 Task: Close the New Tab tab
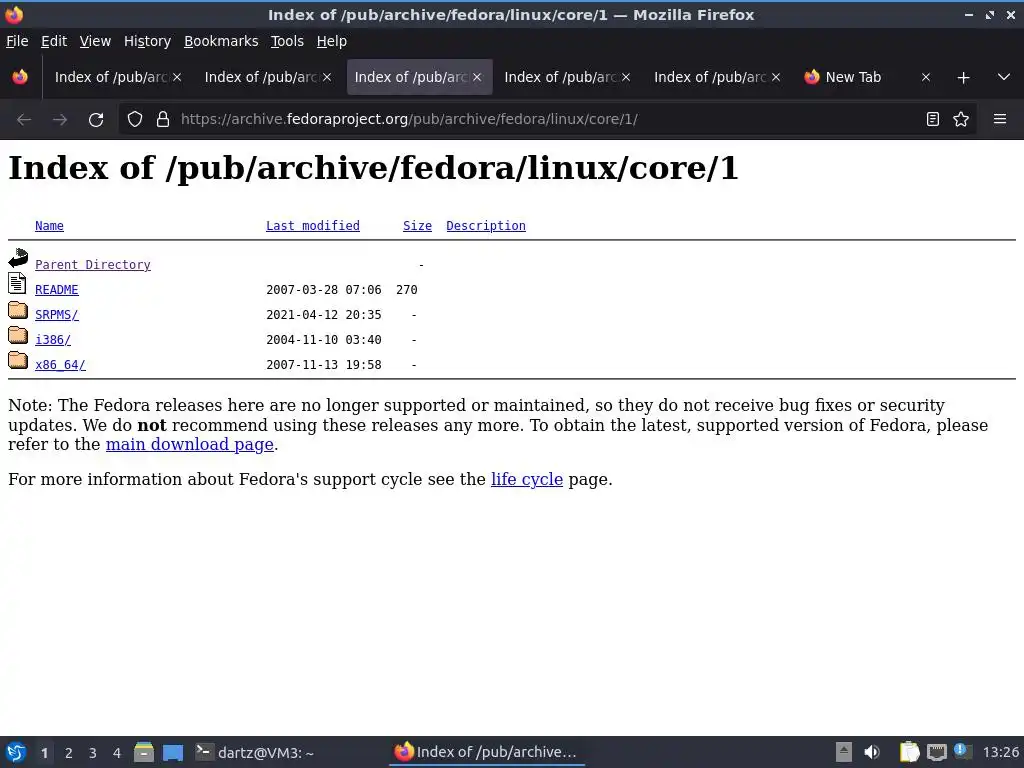[925, 77]
